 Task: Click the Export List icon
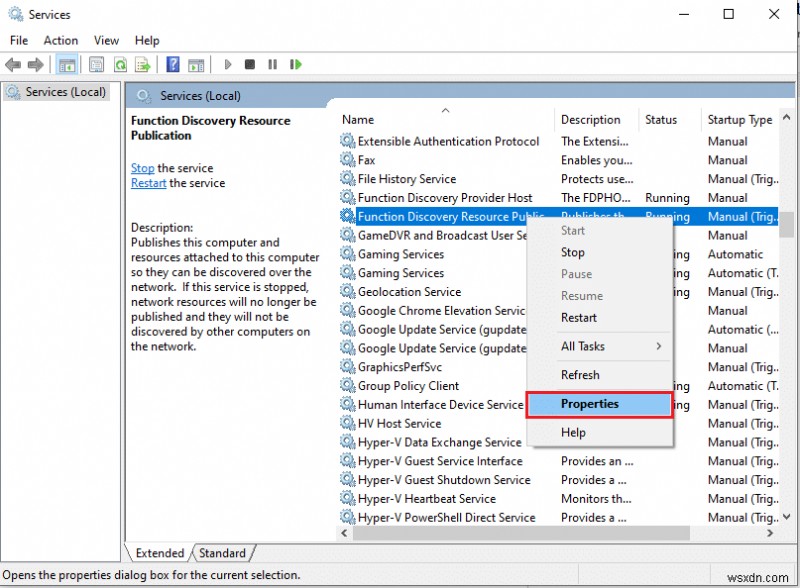pos(141,64)
